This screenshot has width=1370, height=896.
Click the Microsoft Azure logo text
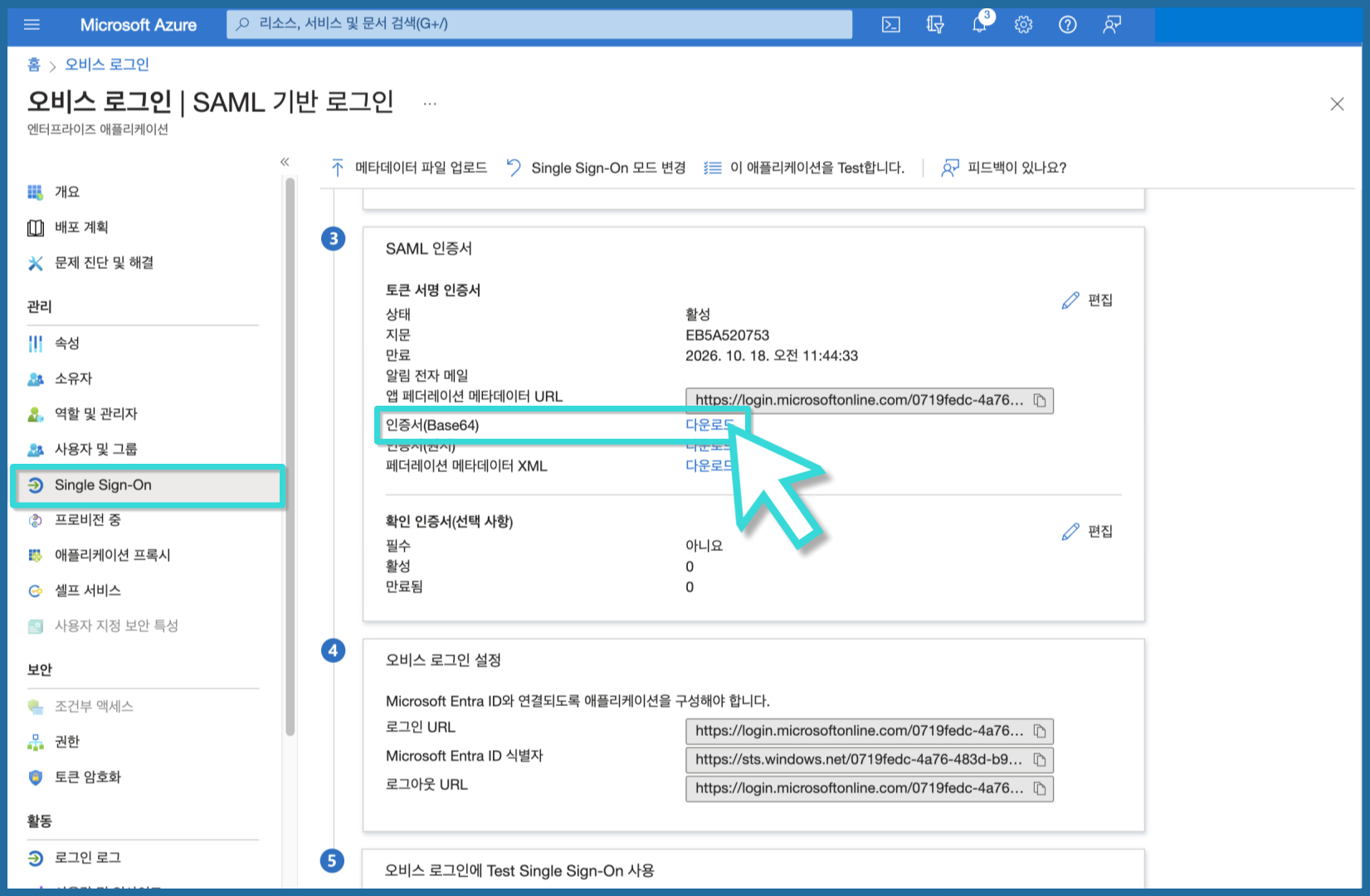(139, 25)
